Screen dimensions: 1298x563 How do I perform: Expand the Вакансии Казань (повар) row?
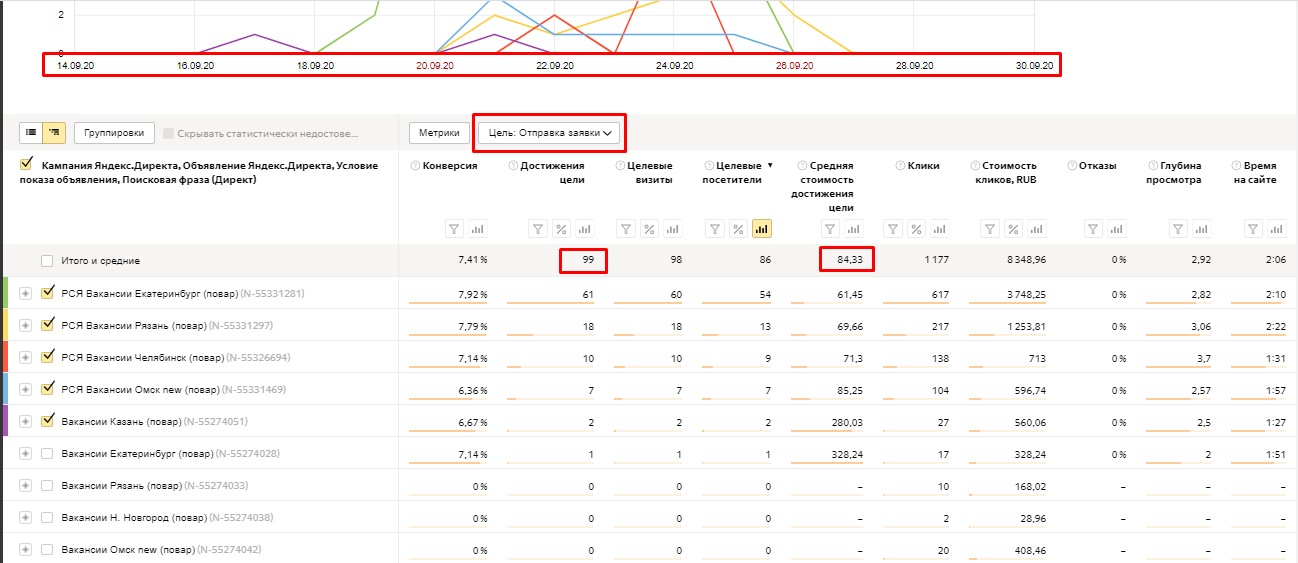[x=26, y=421]
